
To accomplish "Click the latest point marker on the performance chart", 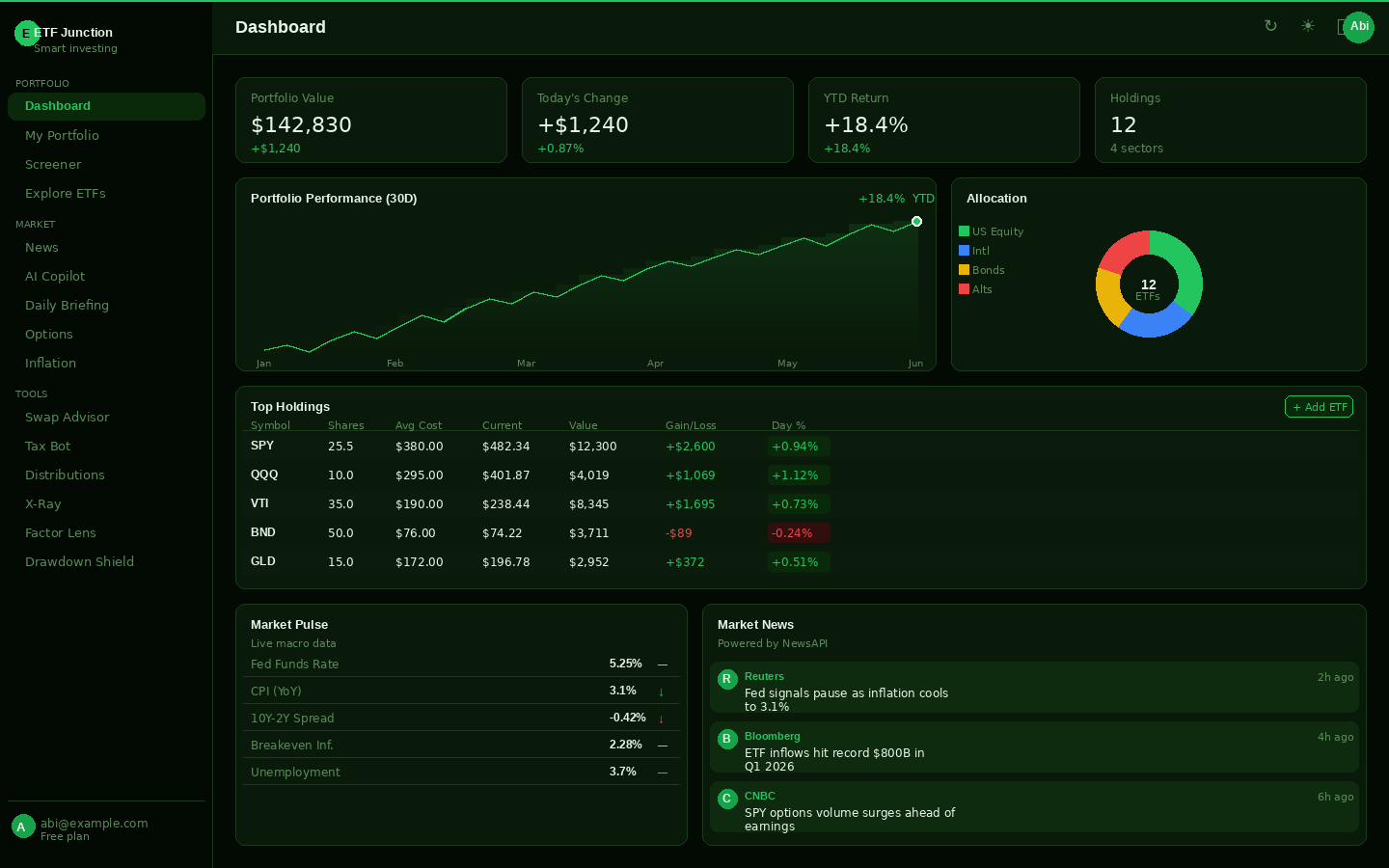I will coord(916,221).
